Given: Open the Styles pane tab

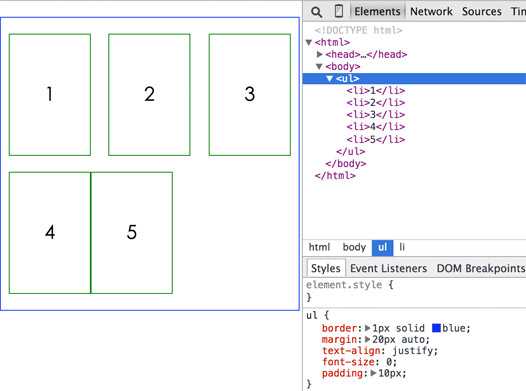Looking at the screenshot, I should (x=326, y=268).
